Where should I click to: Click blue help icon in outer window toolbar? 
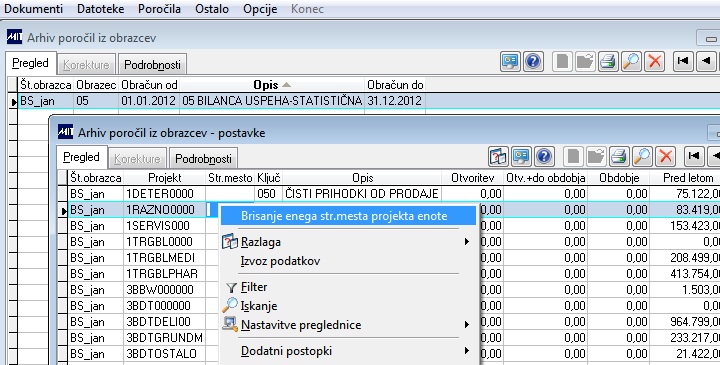coord(533,62)
